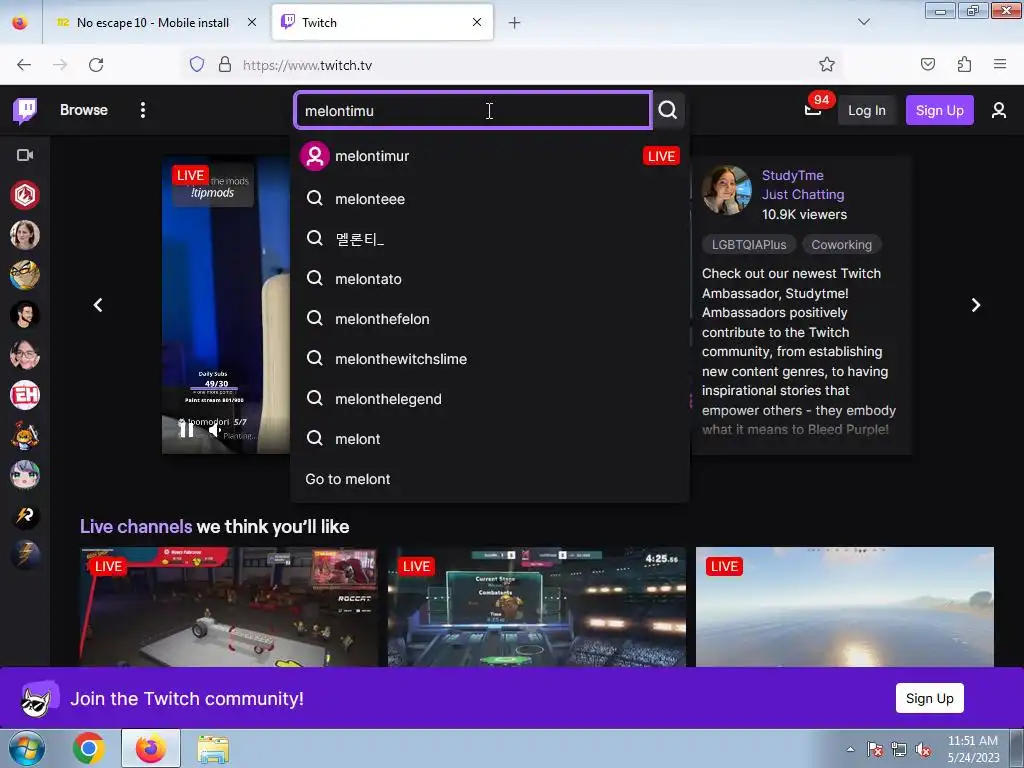Go to previous carousel stream
Screen dimensions: 1024x768
(98, 305)
